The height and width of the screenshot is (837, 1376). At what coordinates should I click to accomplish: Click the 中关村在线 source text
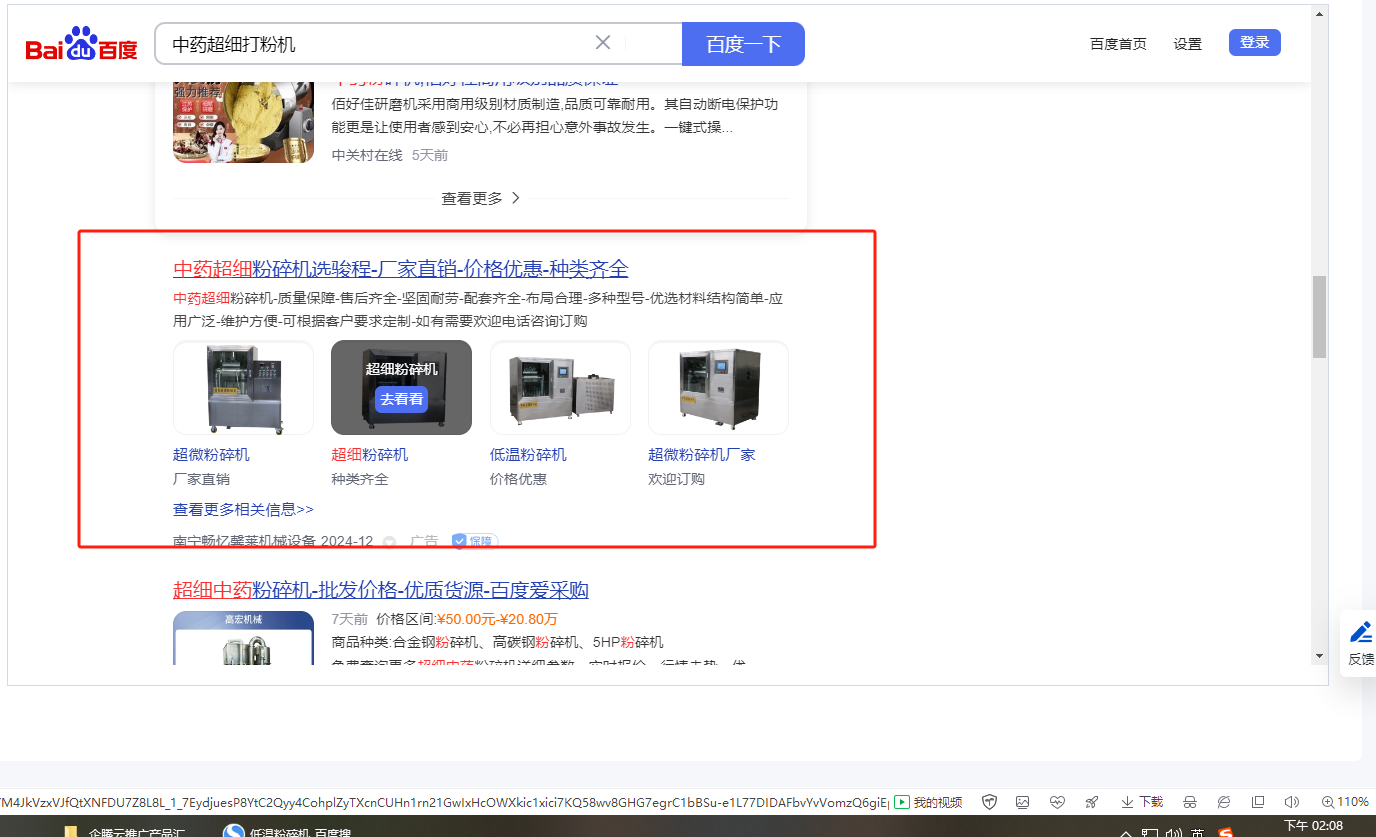(367, 155)
